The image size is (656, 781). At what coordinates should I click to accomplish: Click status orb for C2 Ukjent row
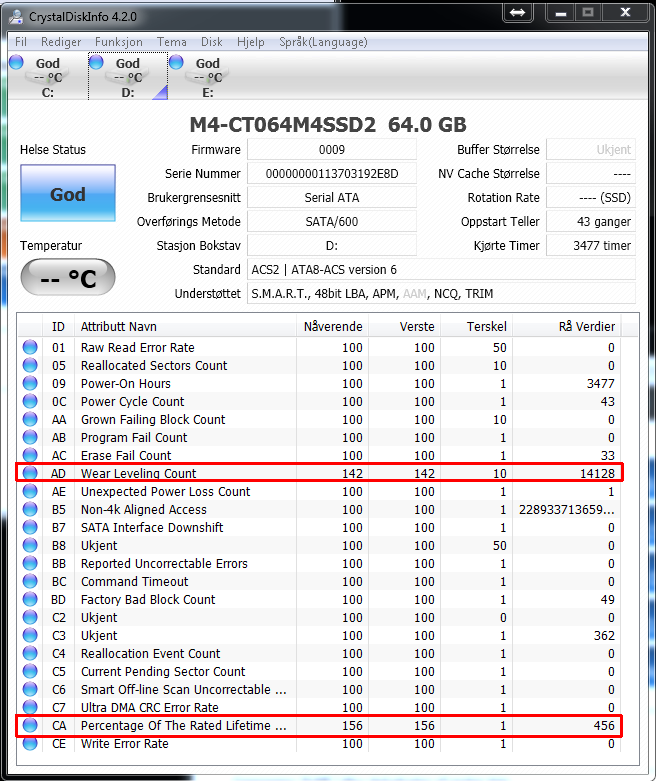[x=30, y=617]
